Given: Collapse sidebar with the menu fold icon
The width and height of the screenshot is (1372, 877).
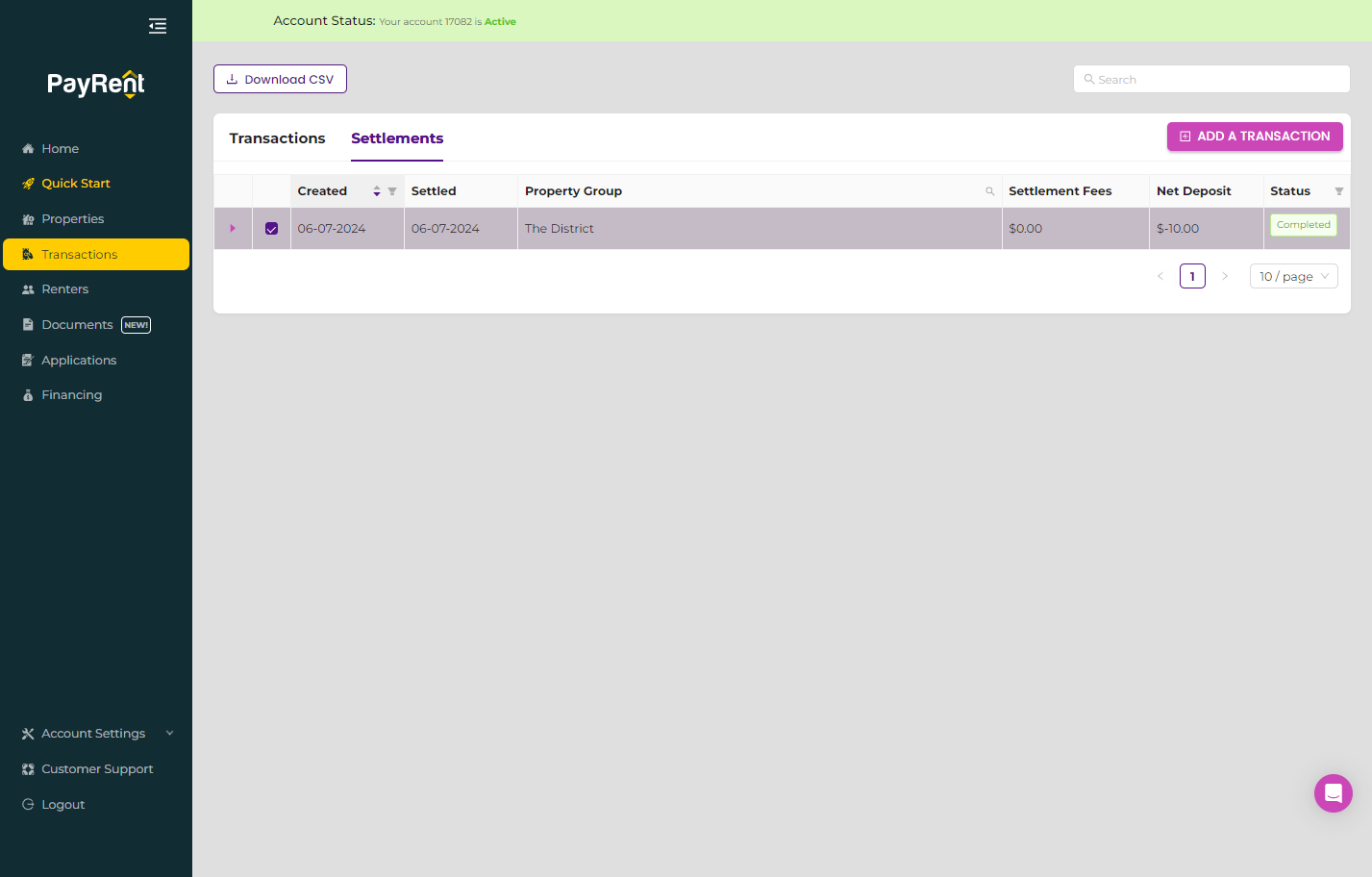Looking at the screenshot, I should [158, 26].
